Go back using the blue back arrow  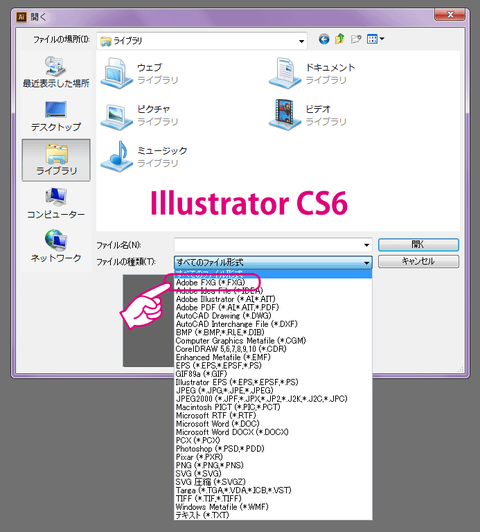tap(324, 39)
